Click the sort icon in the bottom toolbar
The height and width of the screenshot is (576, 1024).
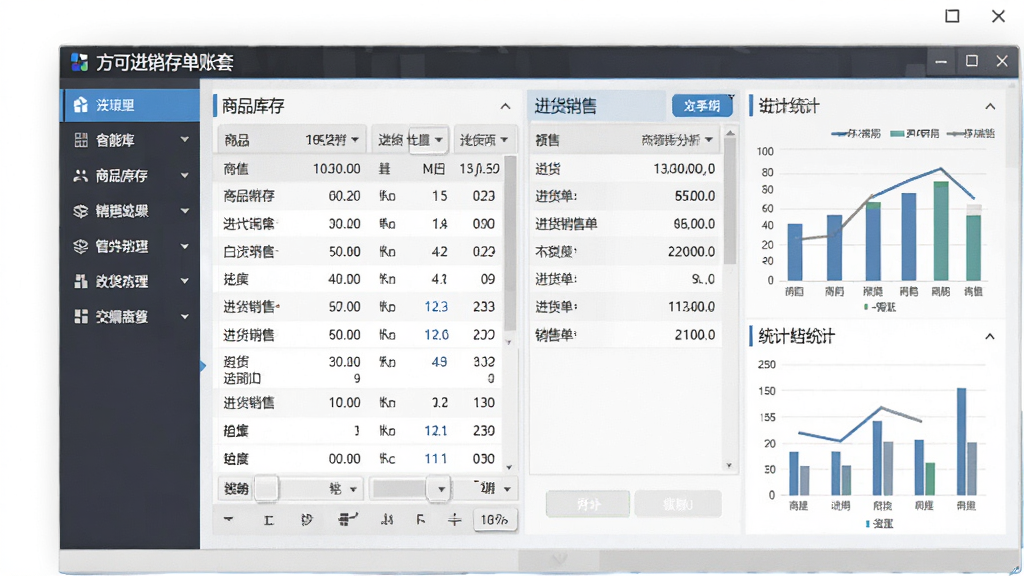[387, 520]
